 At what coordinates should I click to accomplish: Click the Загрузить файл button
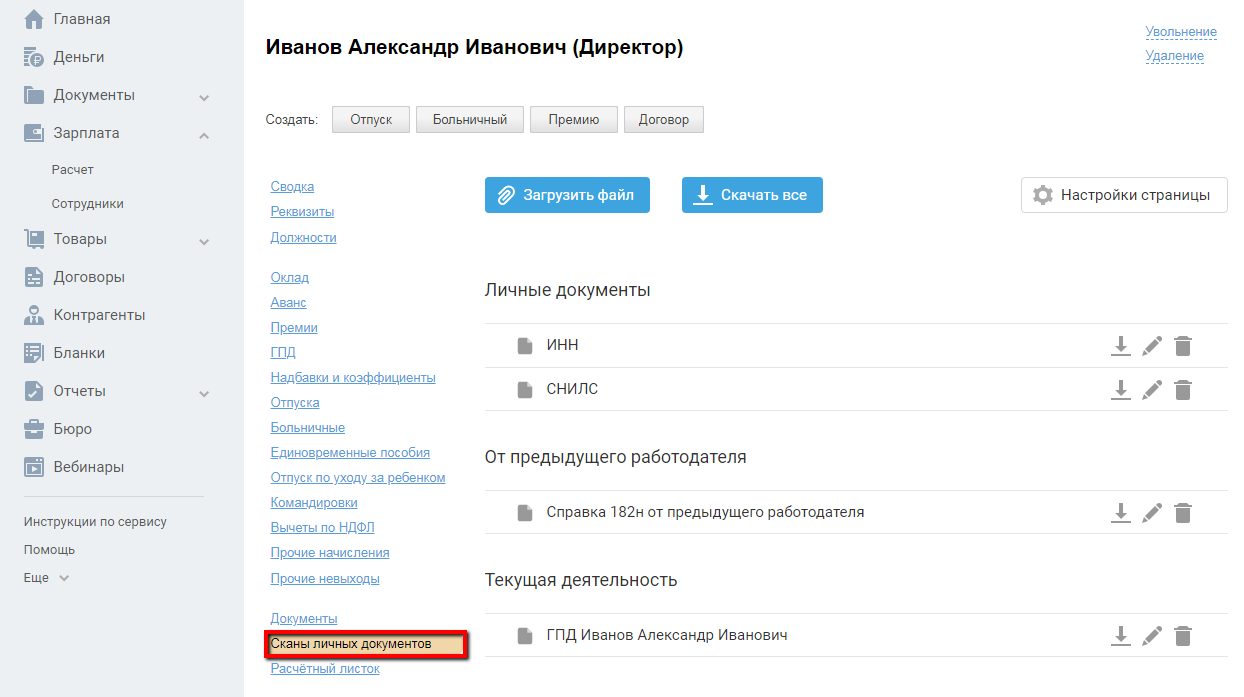coord(567,195)
